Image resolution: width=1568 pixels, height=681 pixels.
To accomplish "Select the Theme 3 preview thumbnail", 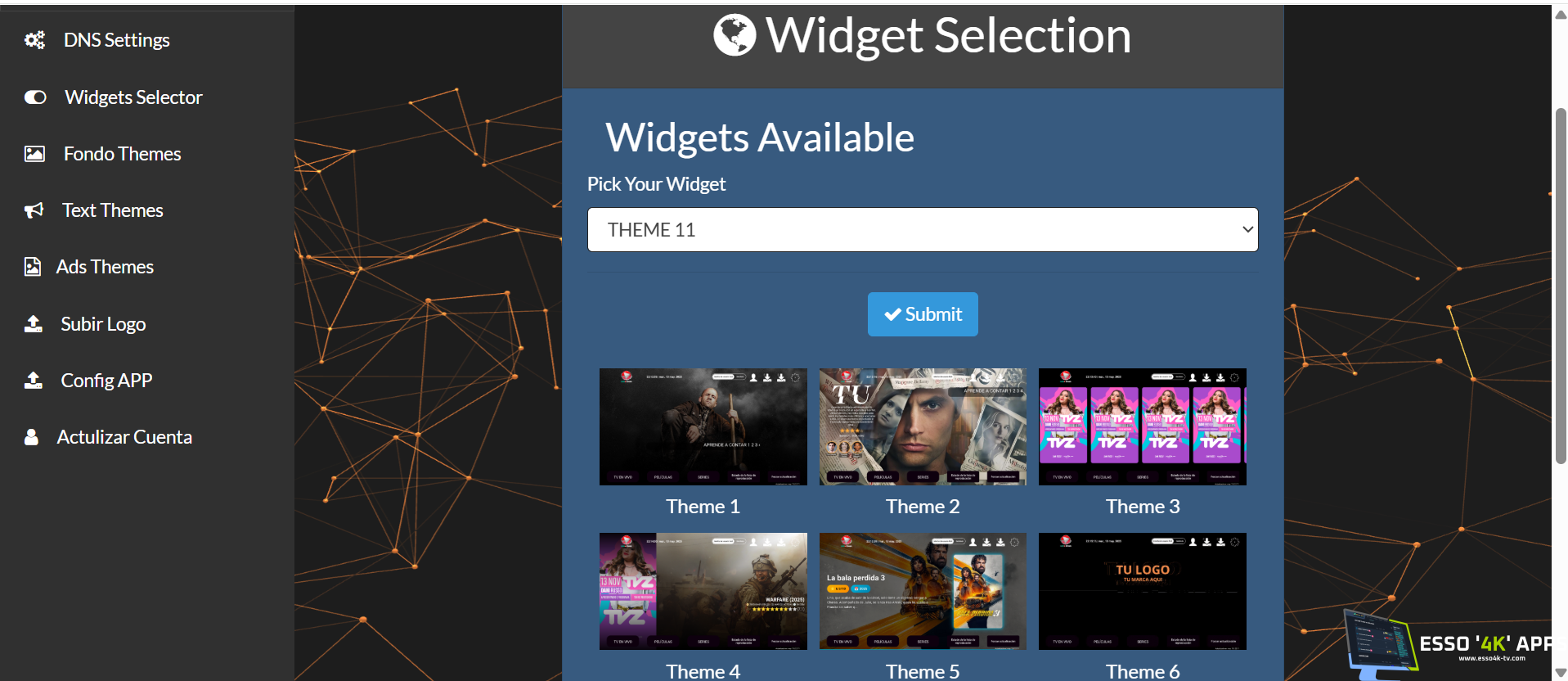I will click(x=1143, y=426).
